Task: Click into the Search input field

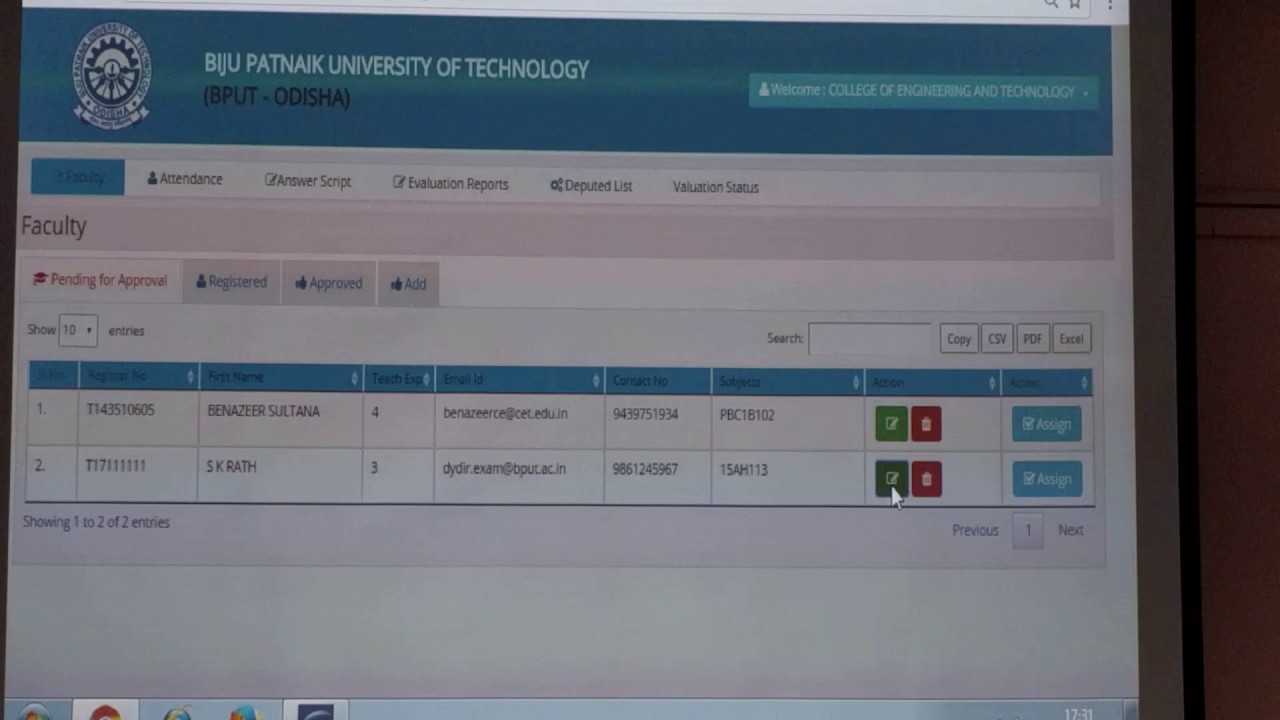Action: point(869,339)
